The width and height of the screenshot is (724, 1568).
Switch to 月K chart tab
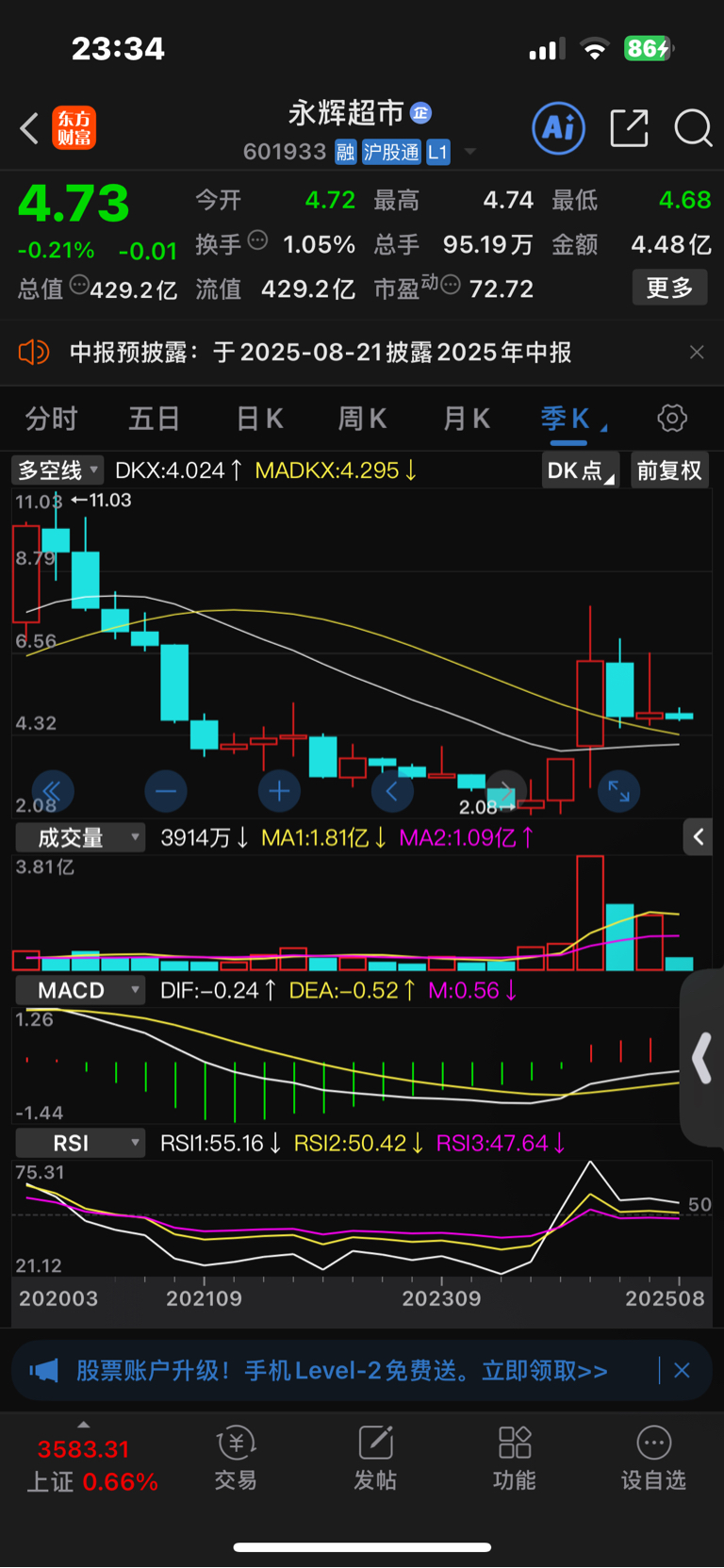467,419
